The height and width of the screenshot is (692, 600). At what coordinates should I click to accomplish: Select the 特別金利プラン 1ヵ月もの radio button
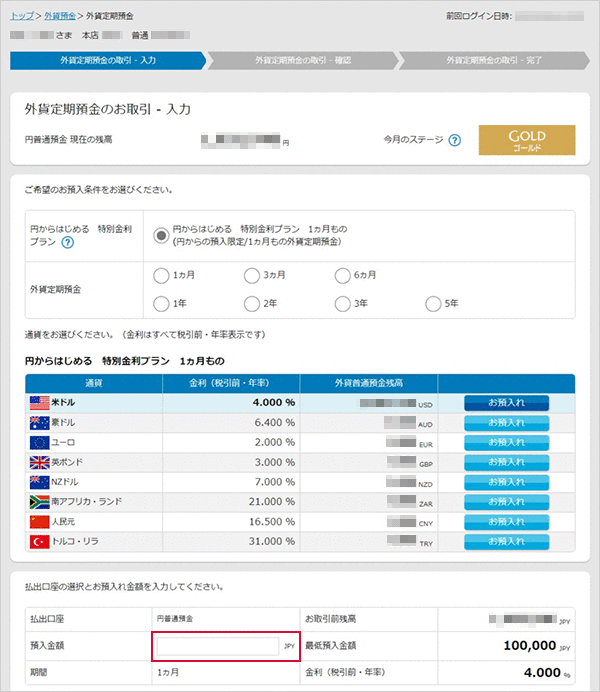160,235
